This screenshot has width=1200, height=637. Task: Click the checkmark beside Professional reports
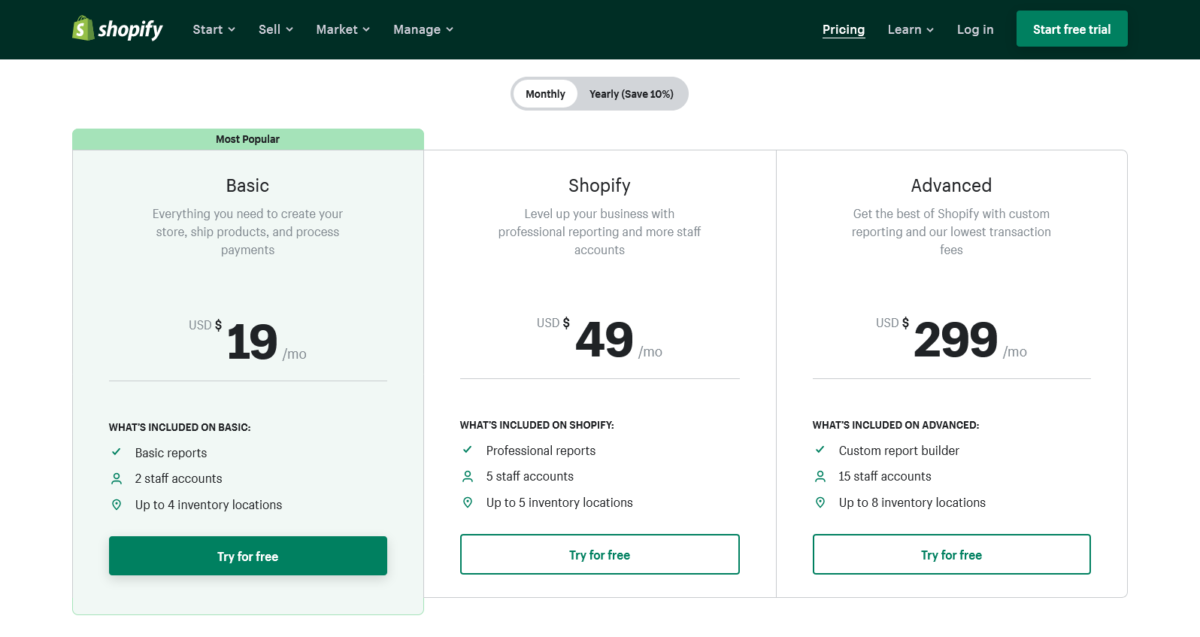pos(467,450)
